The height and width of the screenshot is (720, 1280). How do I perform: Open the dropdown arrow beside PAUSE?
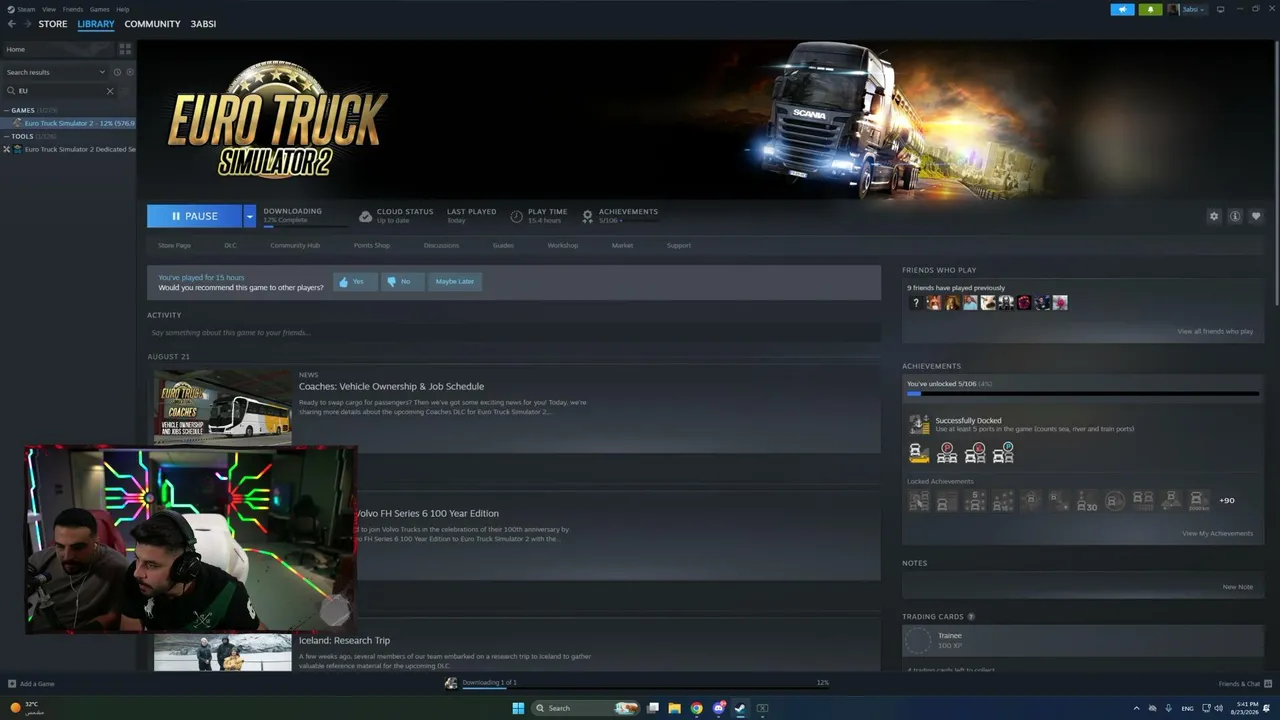pyautogui.click(x=250, y=216)
